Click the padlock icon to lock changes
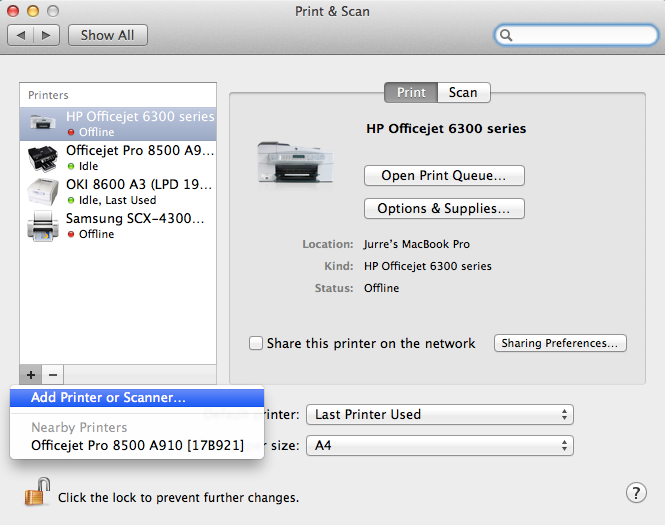Screen dimensions: 665x525 [37, 491]
